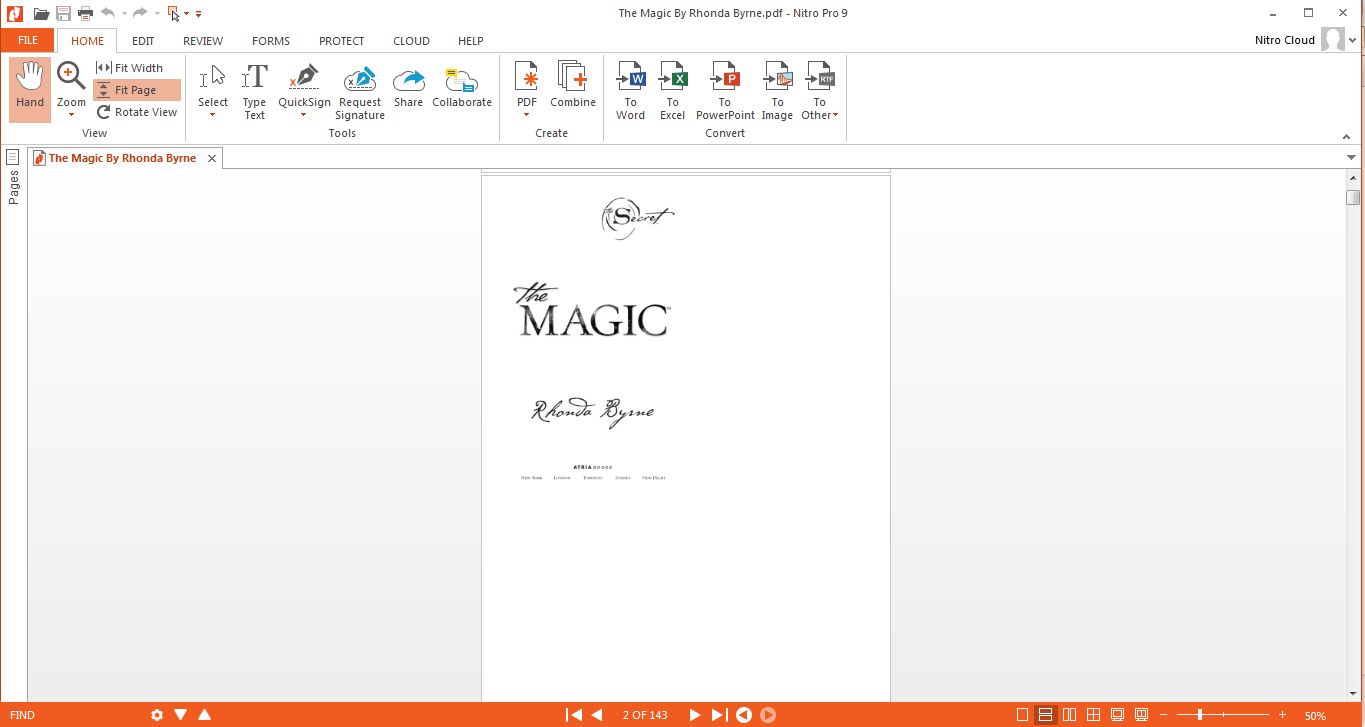Viewport: 1365px width, 727px height.
Task: Click the Create PDF icon
Action: click(526, 77)
